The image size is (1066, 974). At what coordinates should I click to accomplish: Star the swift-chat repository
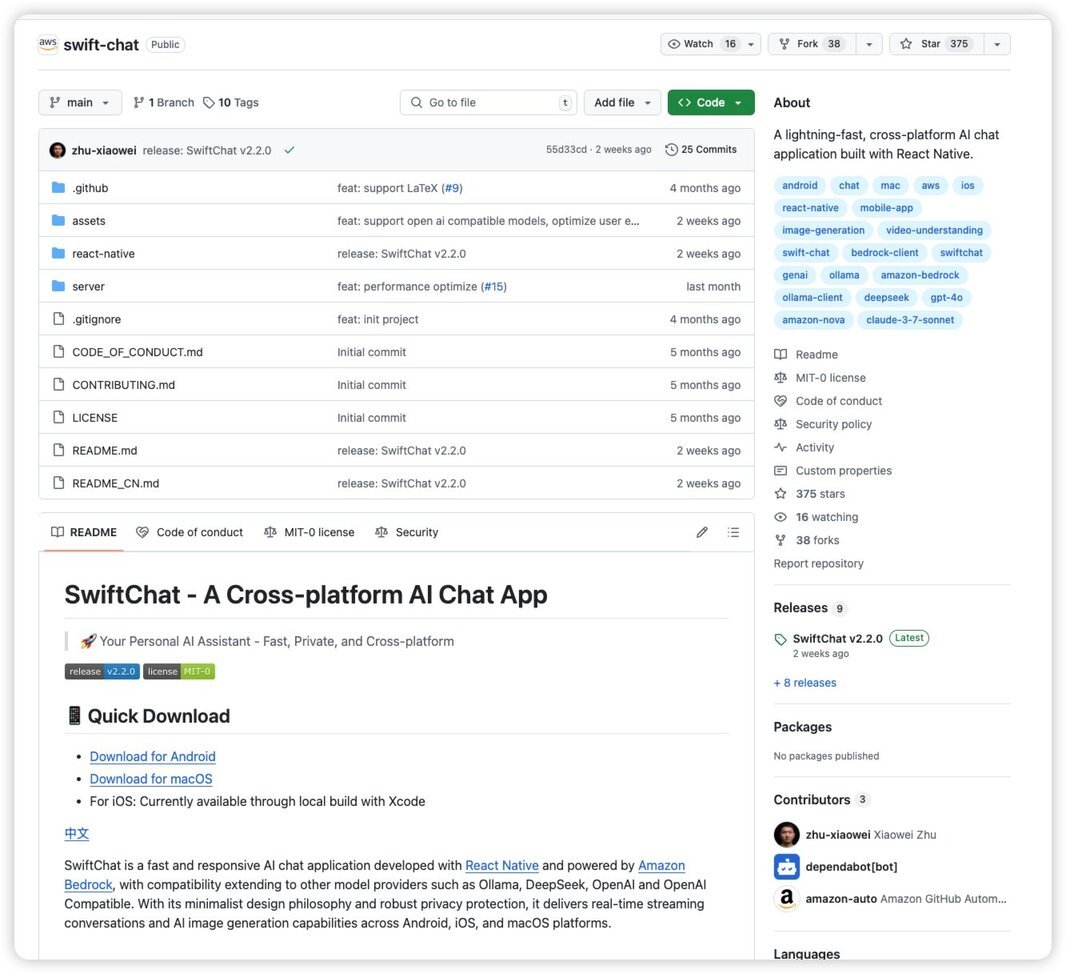point(936,44)
